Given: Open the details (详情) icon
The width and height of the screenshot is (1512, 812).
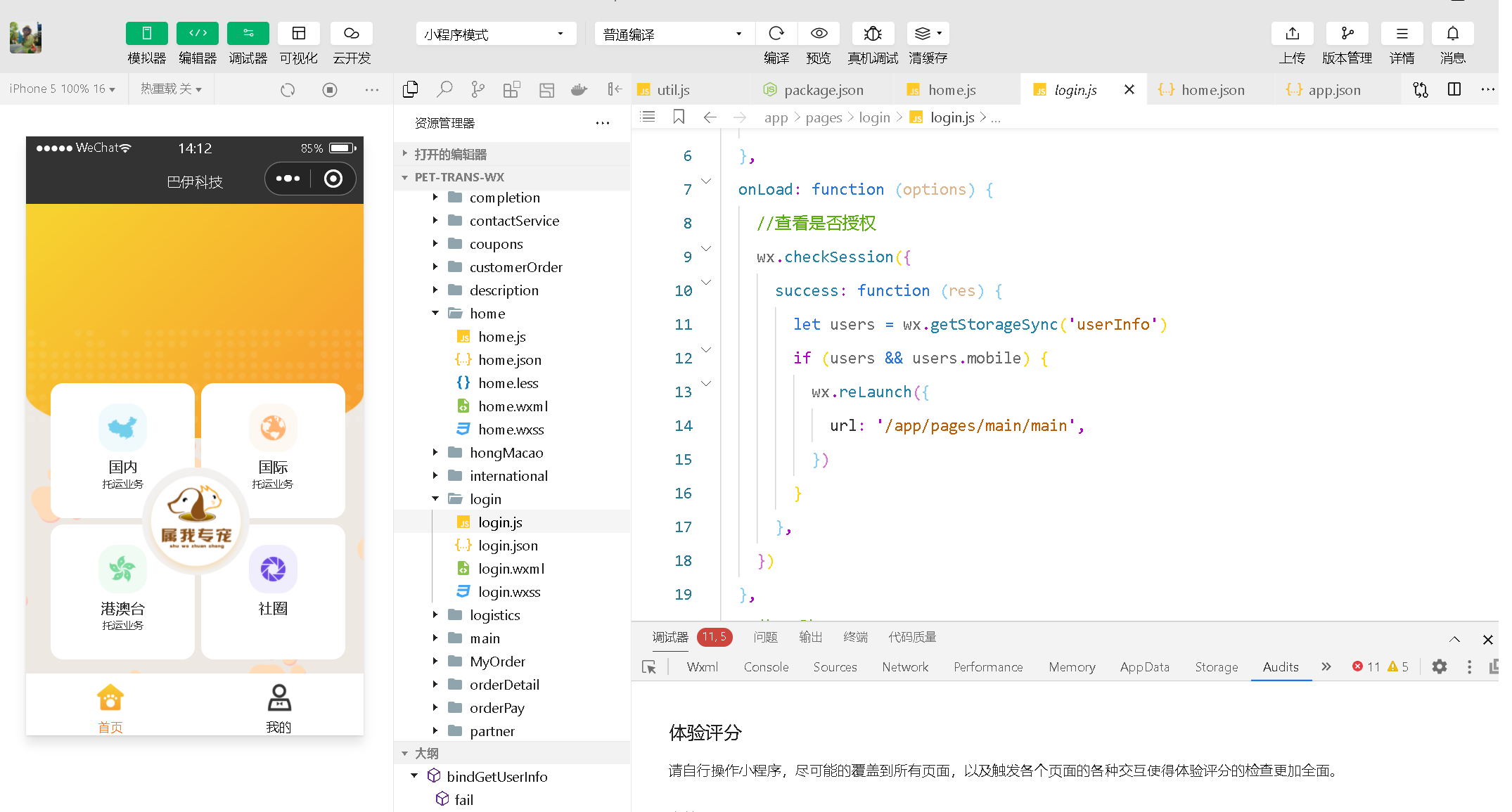Looking at the screenshot, I should pos(1402,33).
